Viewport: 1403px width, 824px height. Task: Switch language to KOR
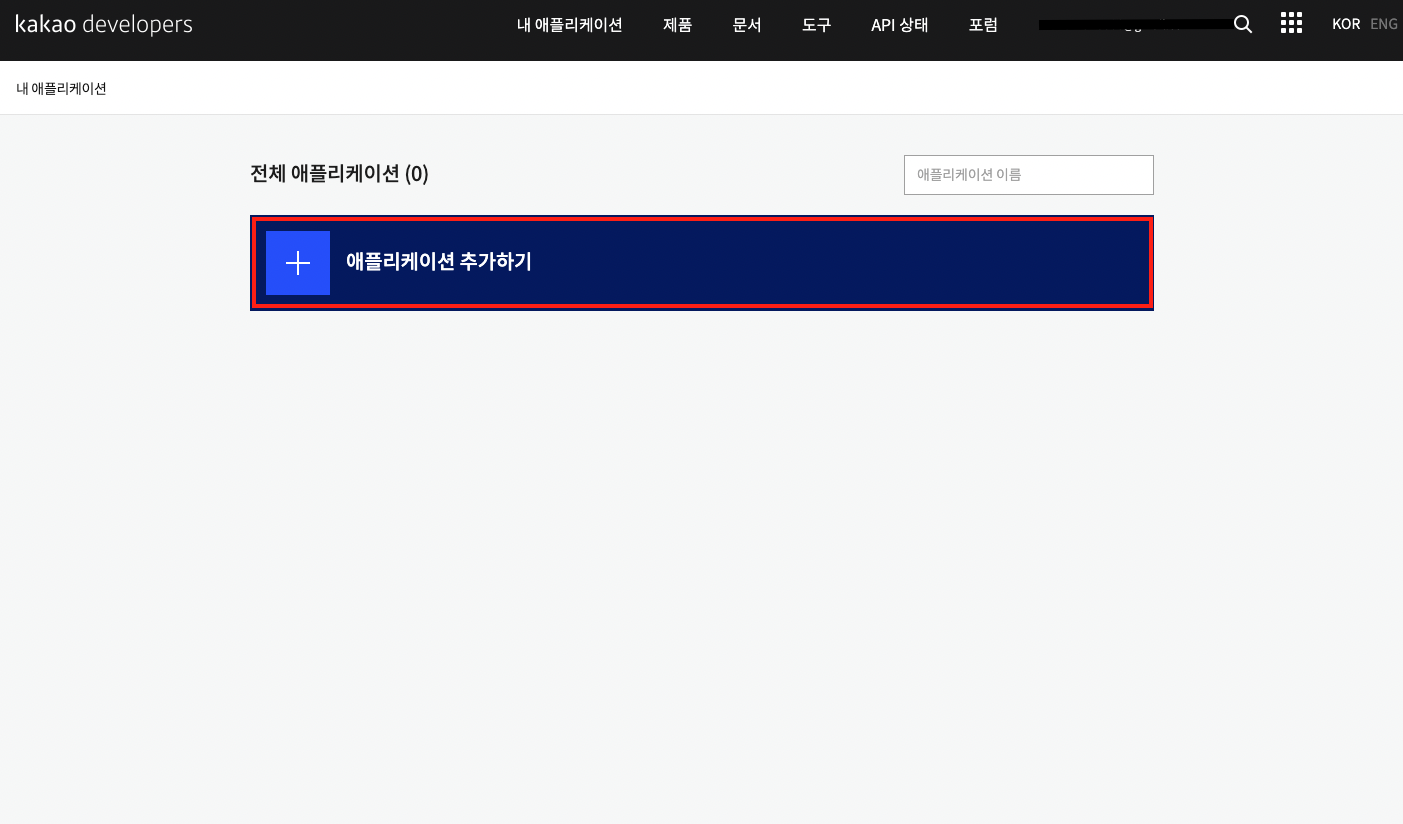click(1346, 24)
